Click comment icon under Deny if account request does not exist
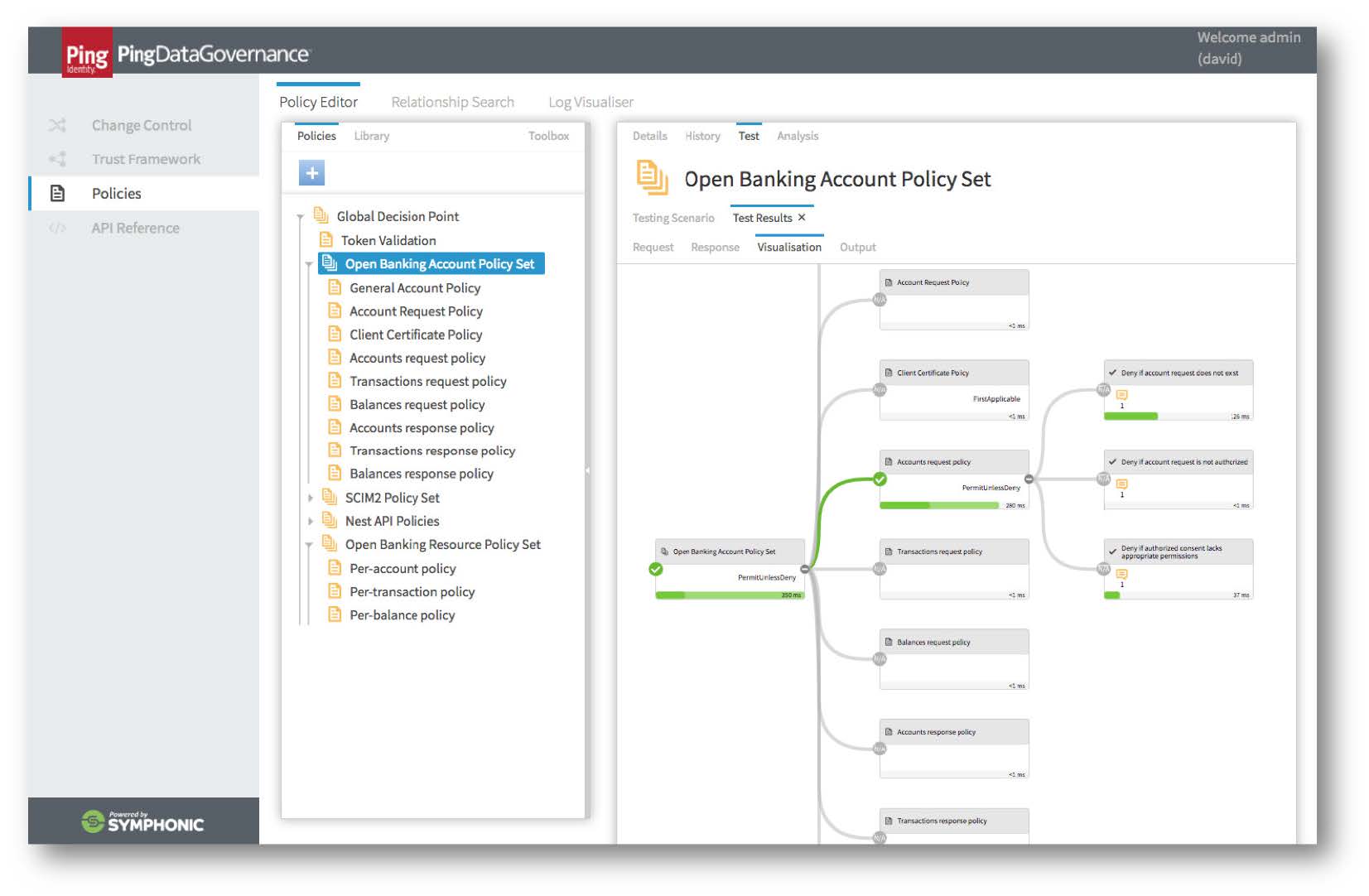The height and width of the screenshot is (896, 1369). point(1122,395)
